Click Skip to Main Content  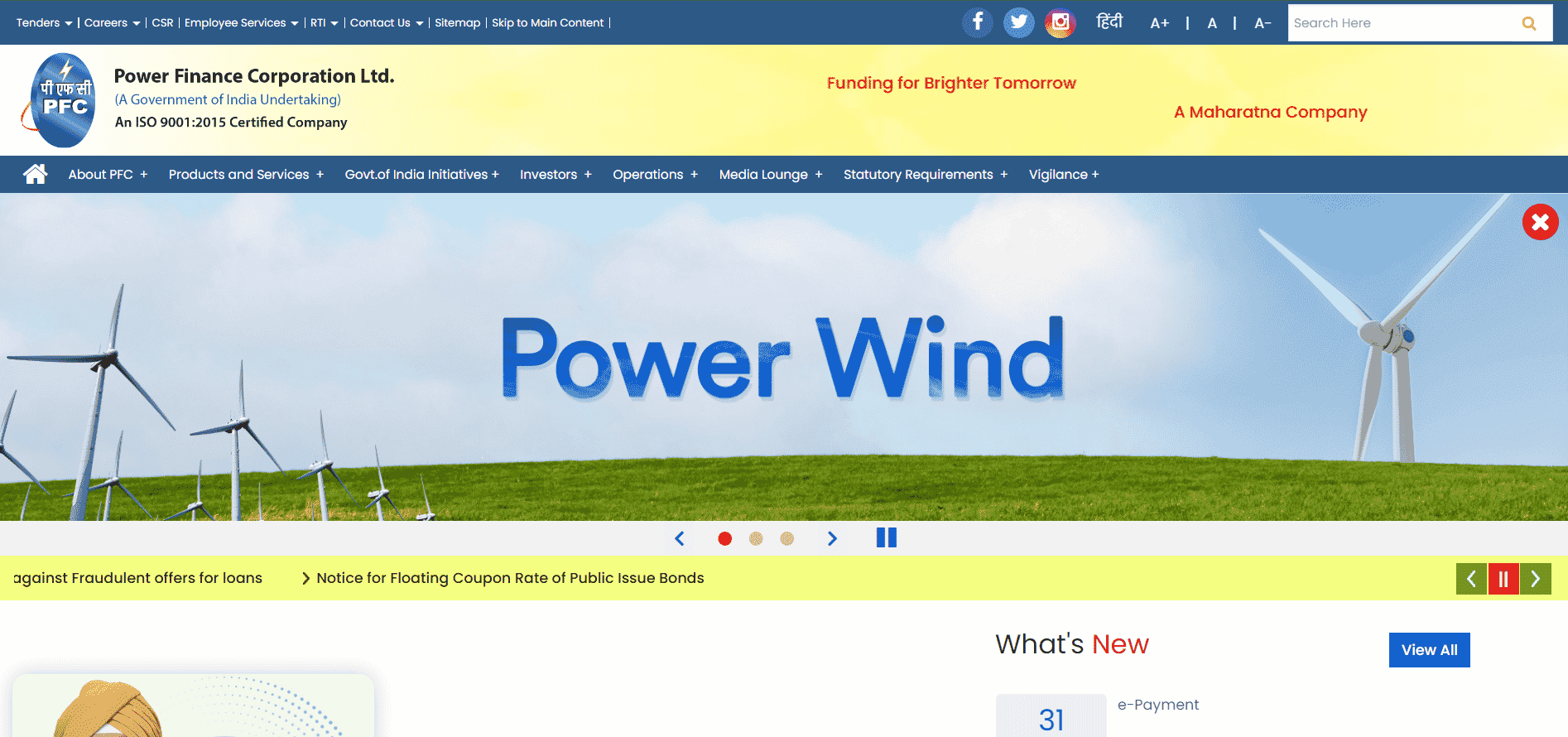click(547, 22)
